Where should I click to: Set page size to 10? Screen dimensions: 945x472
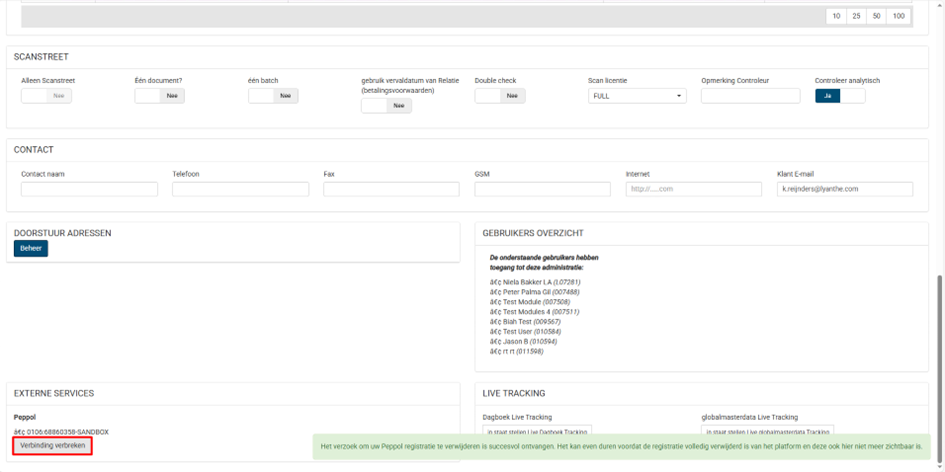pyautogui.click(x=836, y=16)
